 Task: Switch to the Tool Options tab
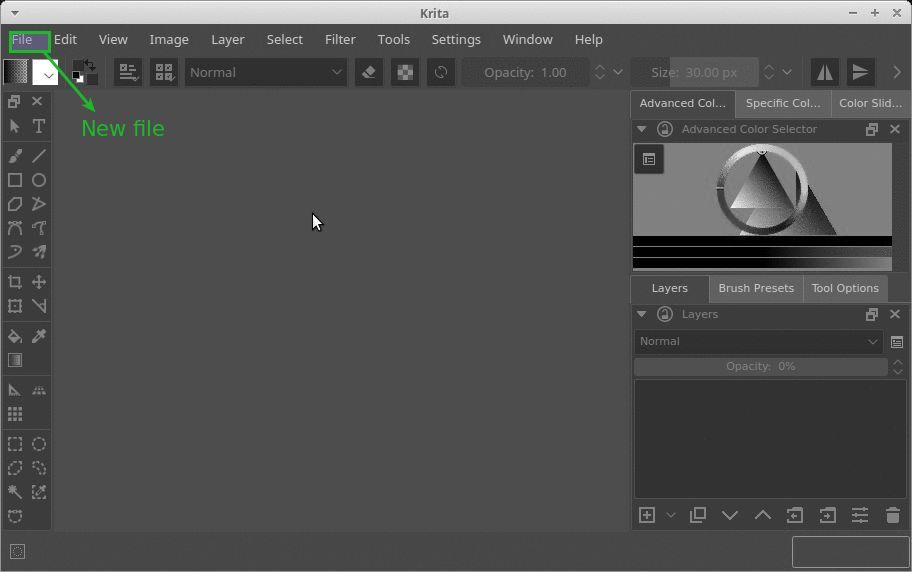coord(845,289)
